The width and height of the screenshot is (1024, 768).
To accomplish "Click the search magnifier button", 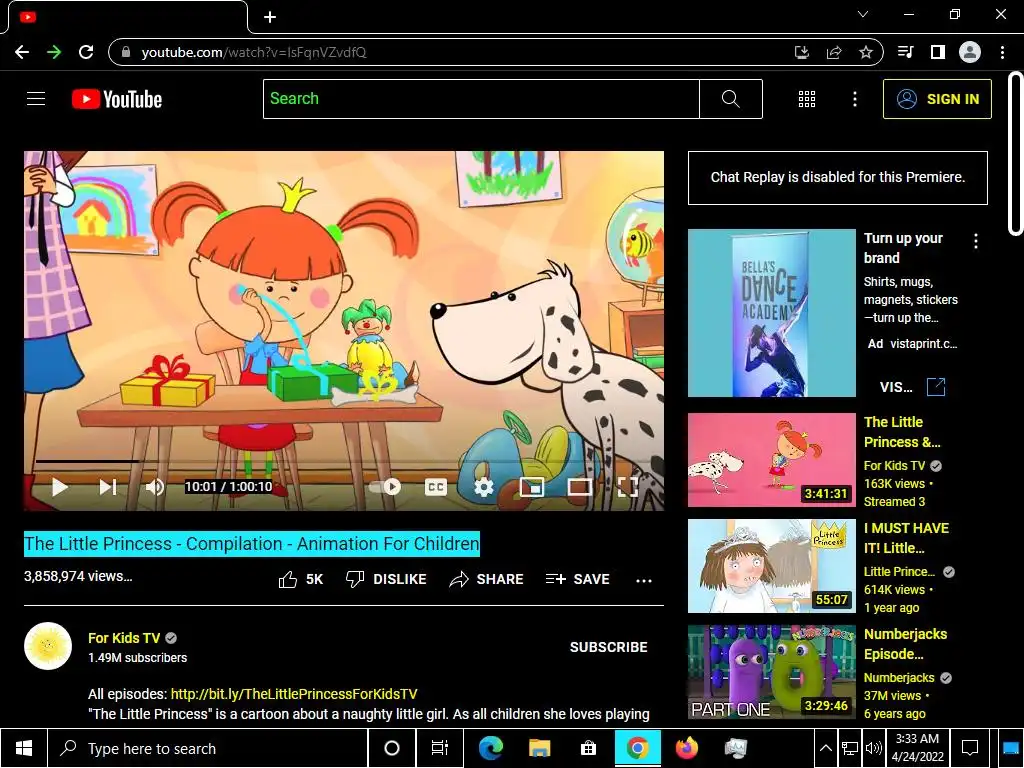I will click(731, 99).
